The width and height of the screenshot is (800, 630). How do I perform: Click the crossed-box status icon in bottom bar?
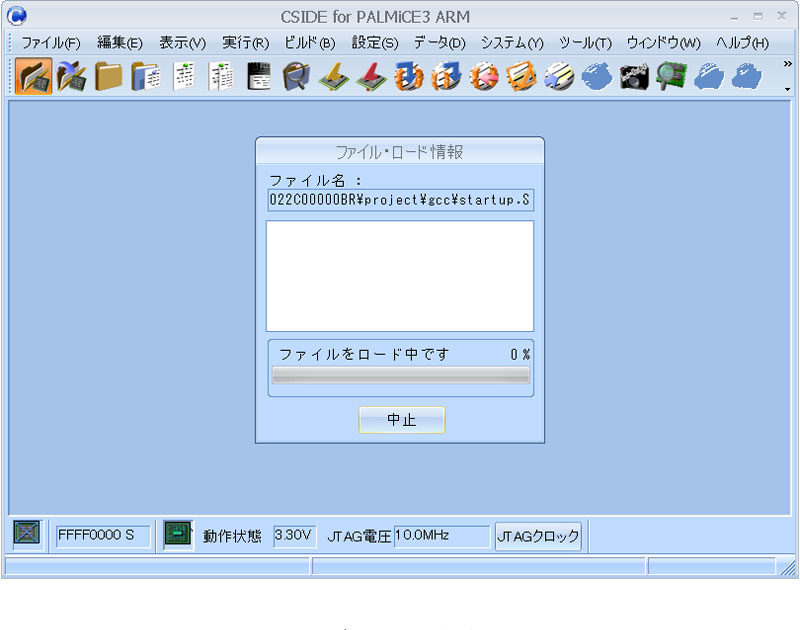(x=27, y=533)
